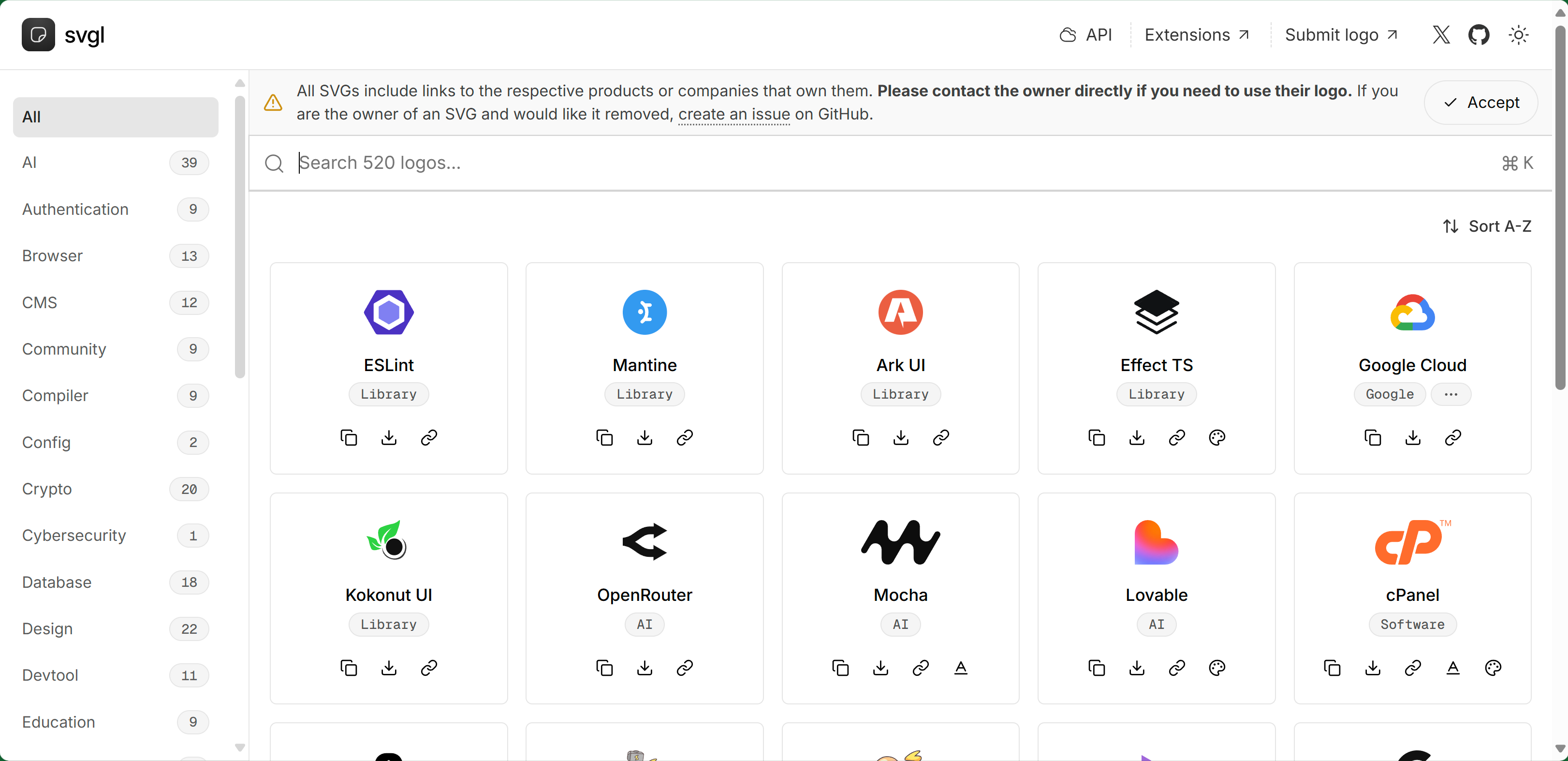Open the X (Twitter) profile icon

tap(1441, 35)
